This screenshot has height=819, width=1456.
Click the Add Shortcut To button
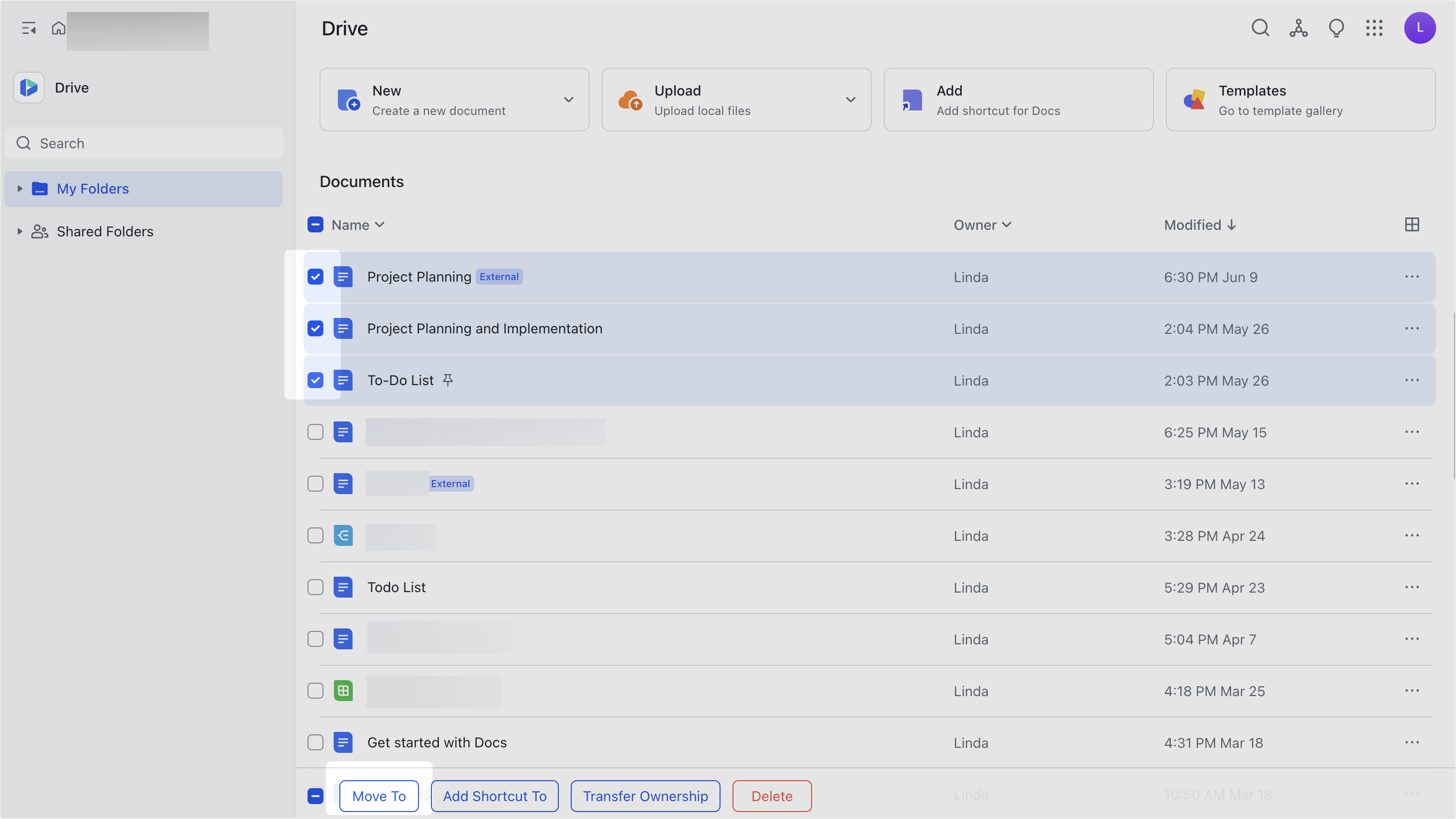point(495,796)
